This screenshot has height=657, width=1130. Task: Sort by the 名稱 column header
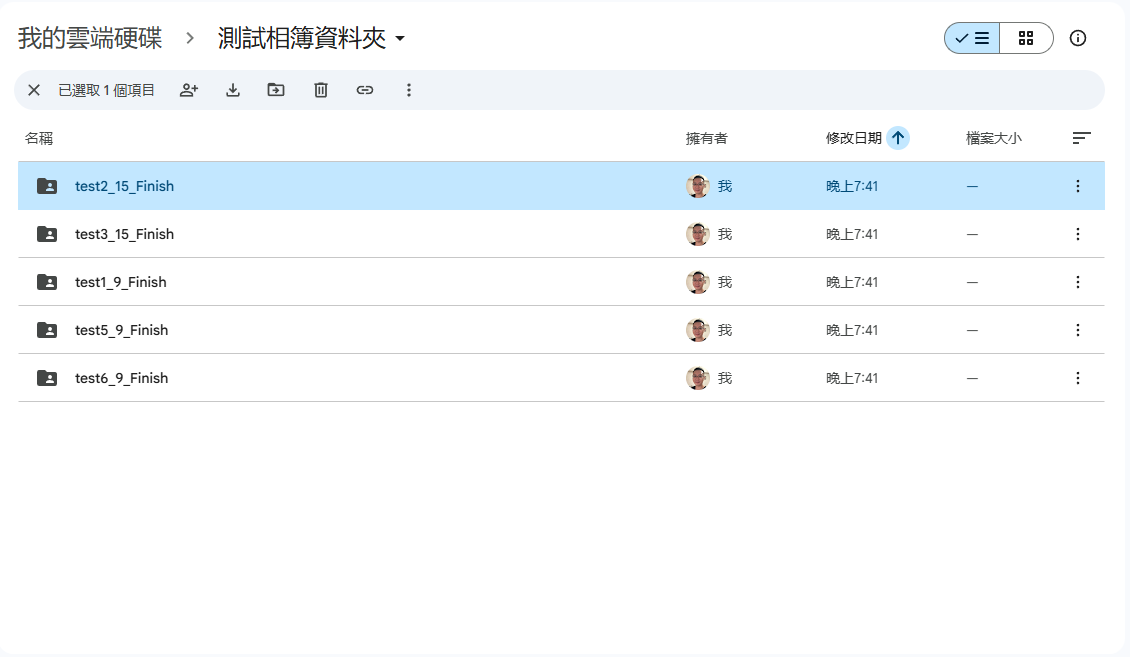[39, 138]
